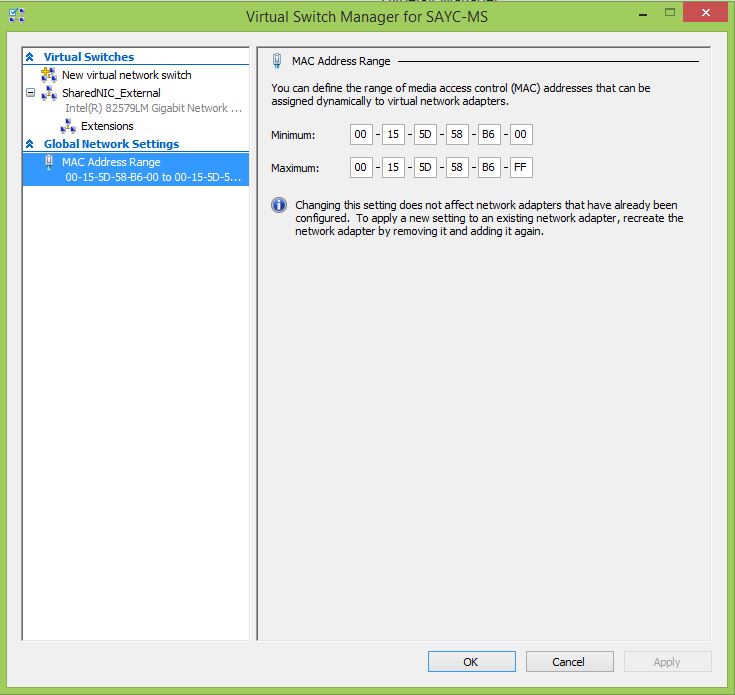
Task: Click the Maximum third octet field 5D
Action: tap(425, 167)
